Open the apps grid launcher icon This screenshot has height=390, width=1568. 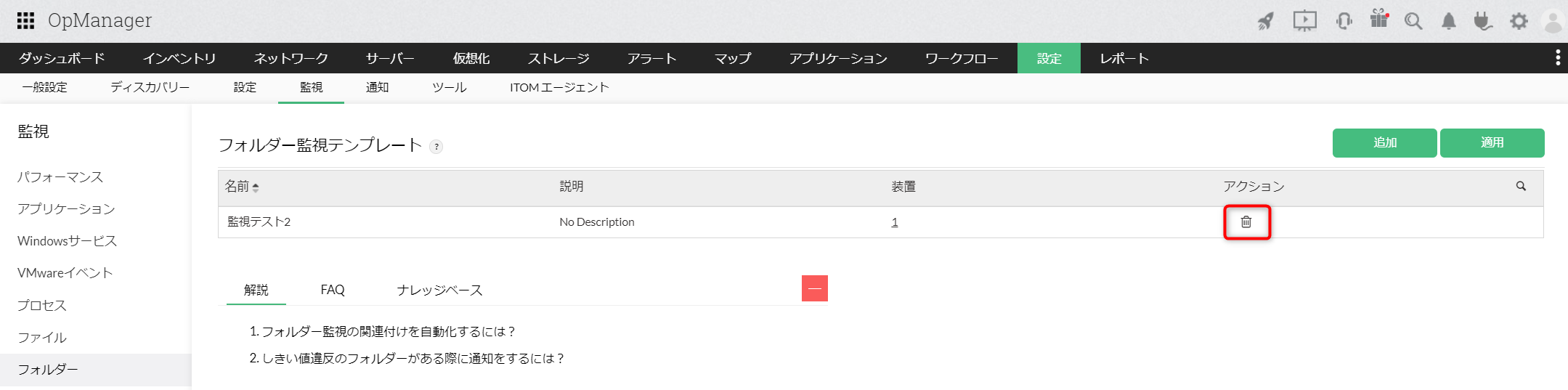pos(25,20)
